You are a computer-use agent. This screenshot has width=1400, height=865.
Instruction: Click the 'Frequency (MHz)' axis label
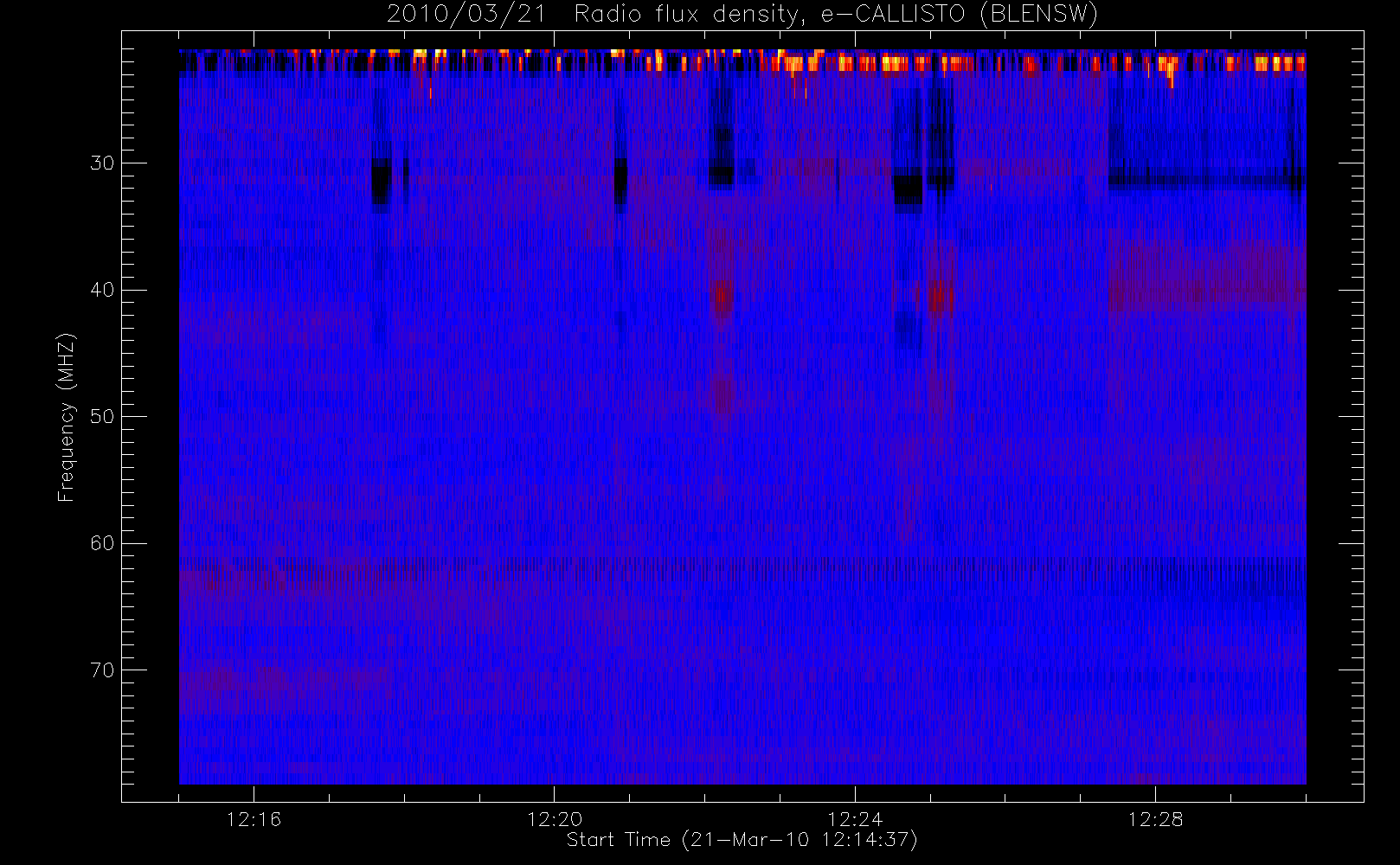click(x=67, y=417)
